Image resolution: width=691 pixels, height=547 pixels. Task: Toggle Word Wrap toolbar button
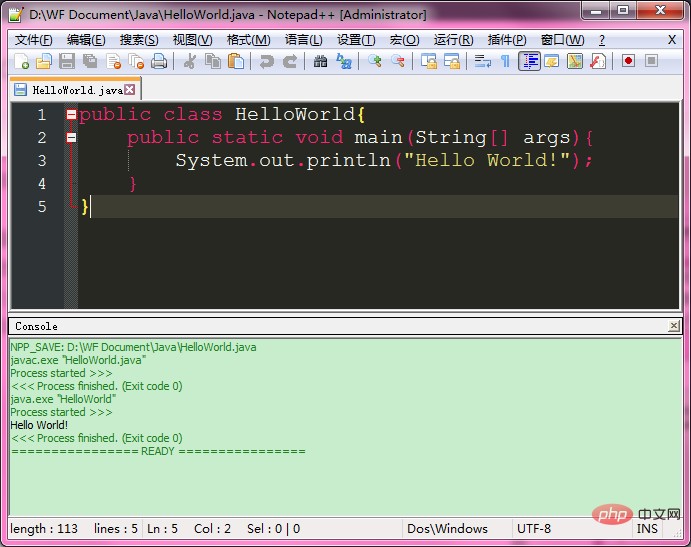tap(482, 62)
